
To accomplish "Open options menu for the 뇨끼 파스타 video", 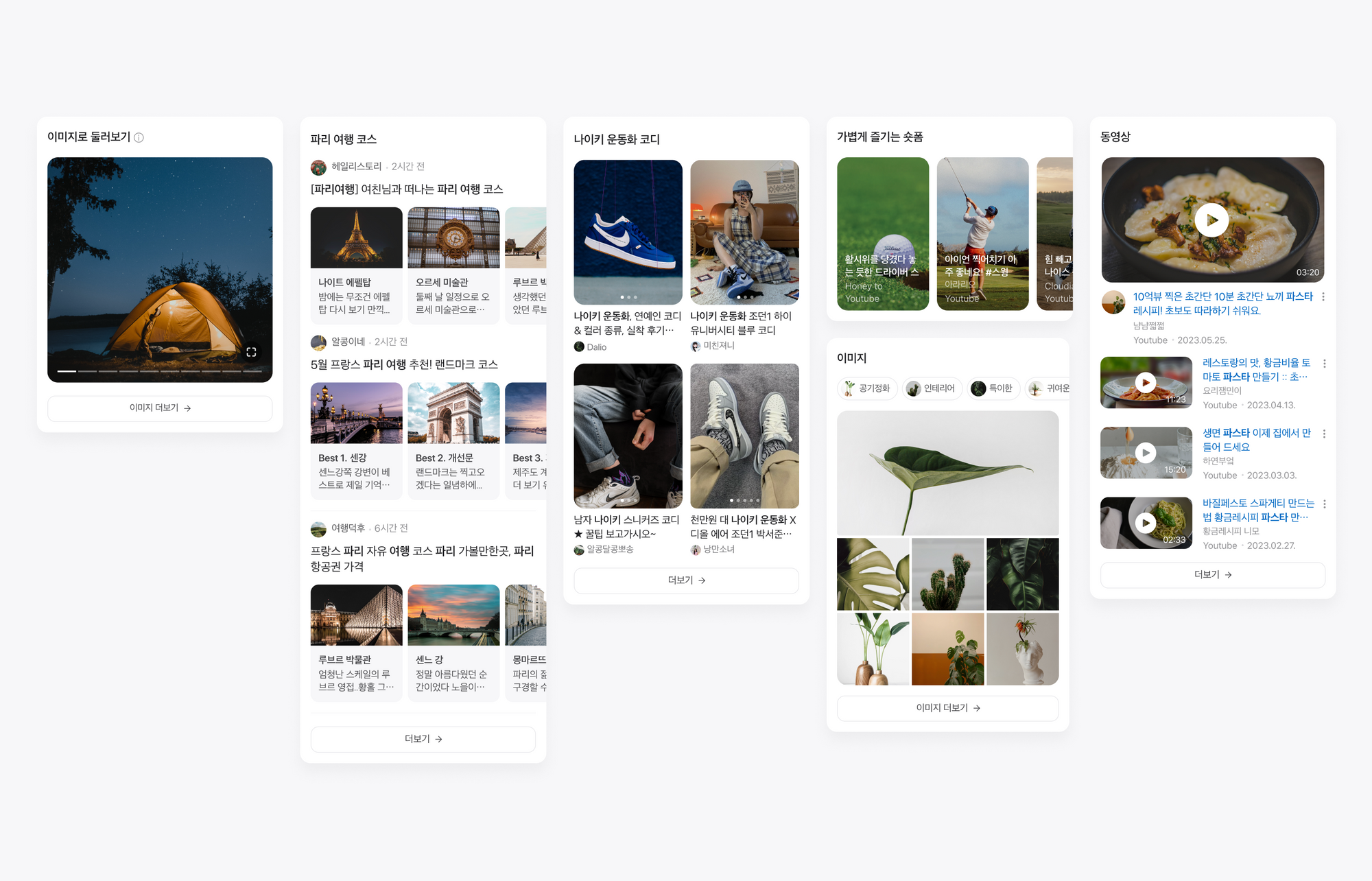I will tap(1324, 296).
